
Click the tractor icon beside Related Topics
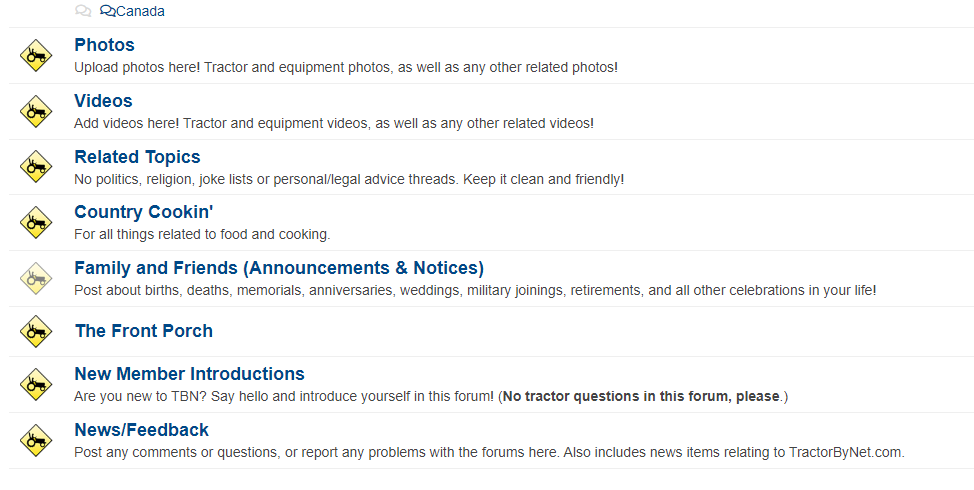(x=36, y=167)
